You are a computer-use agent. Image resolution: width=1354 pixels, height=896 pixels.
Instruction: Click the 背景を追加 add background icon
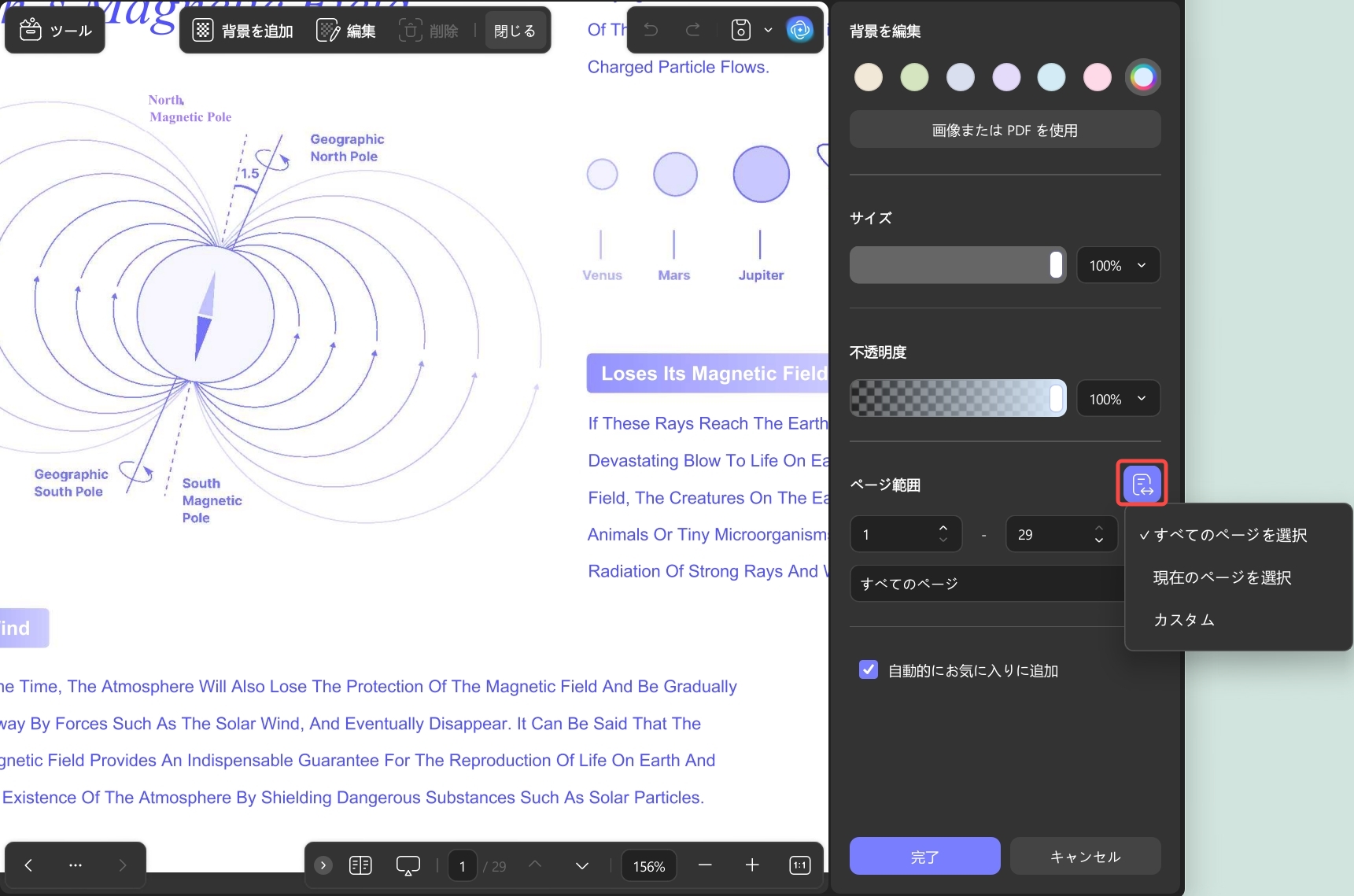203,31
